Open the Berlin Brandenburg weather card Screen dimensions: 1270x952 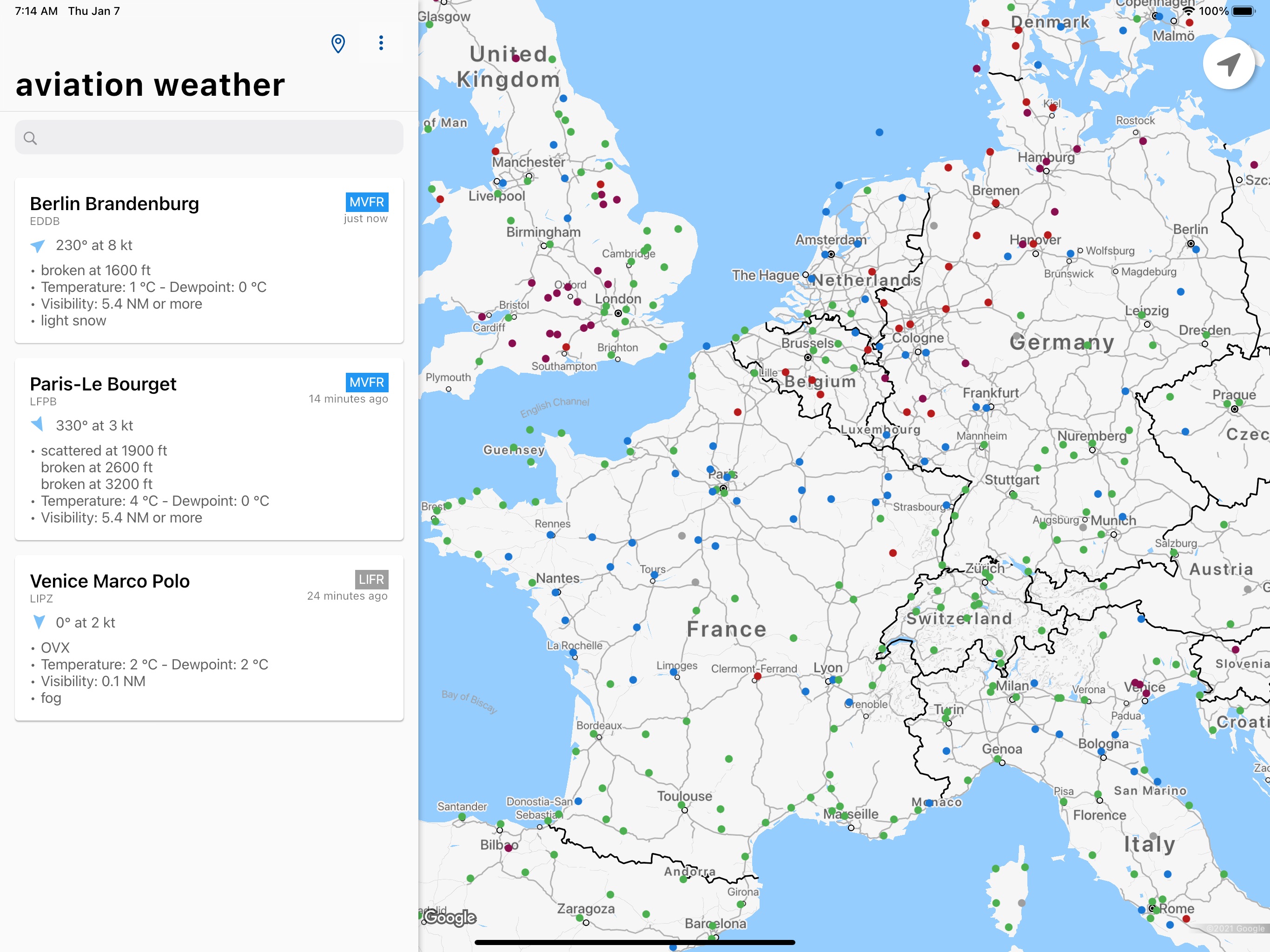tap(209, 261)
